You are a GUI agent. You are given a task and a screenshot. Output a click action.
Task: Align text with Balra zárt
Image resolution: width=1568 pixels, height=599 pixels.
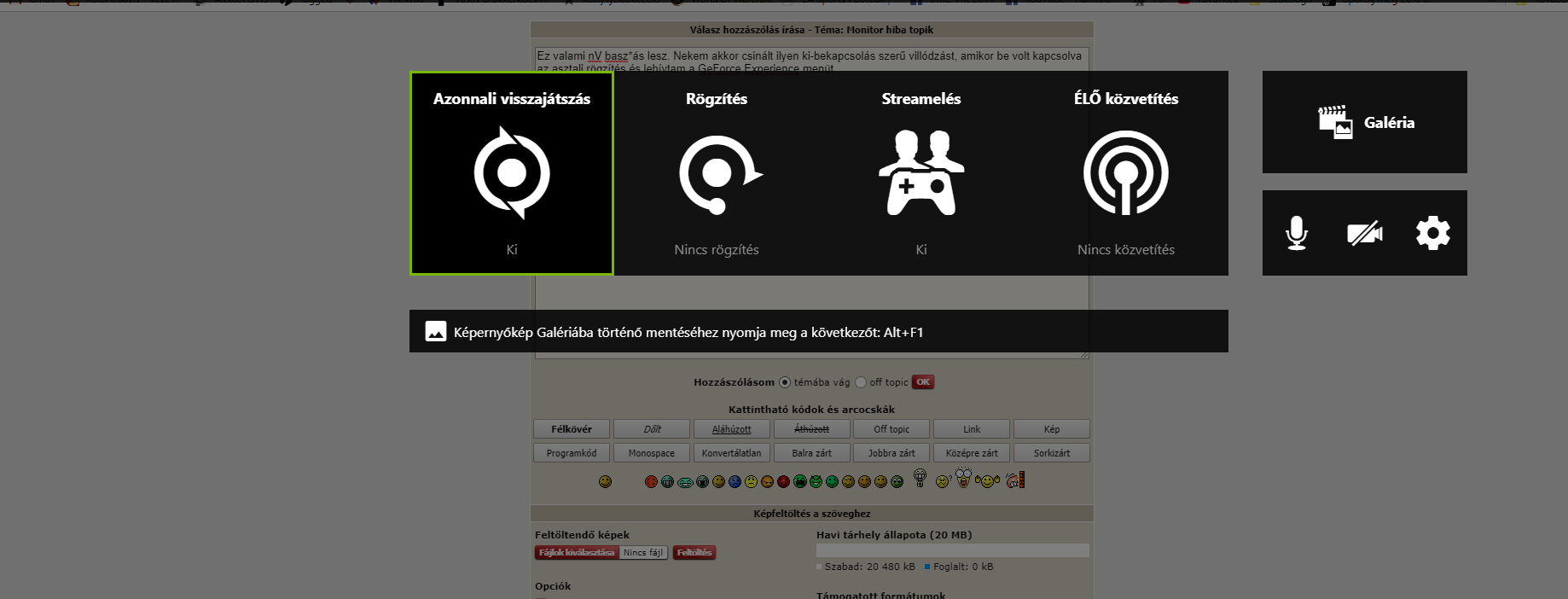811,453
